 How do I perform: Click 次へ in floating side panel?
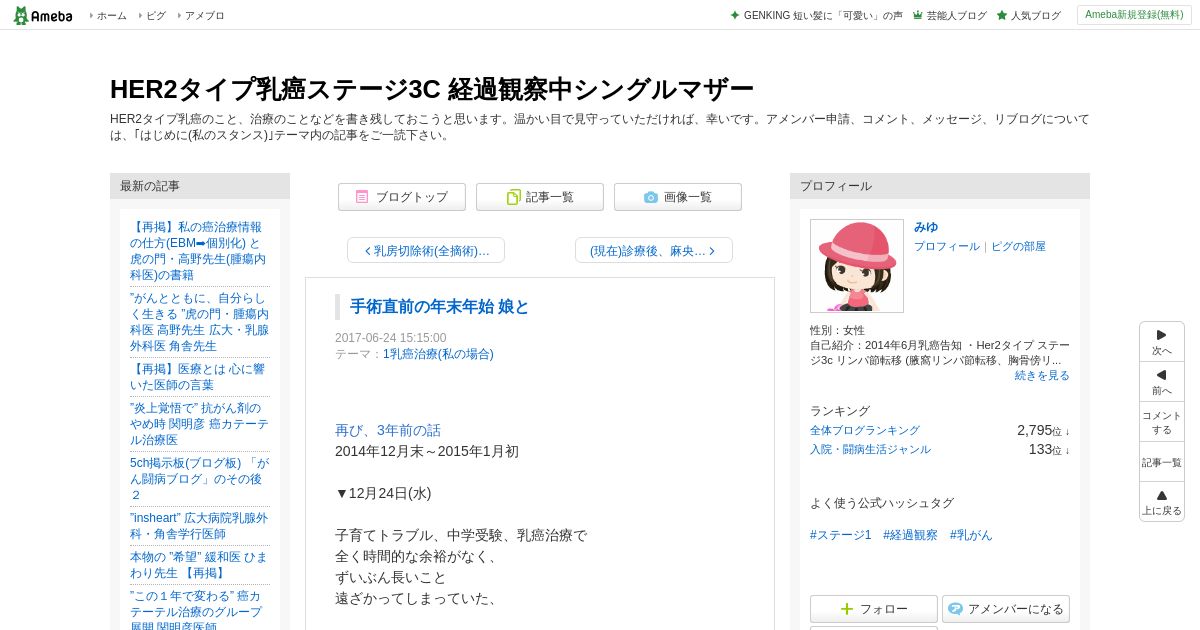click(x=1162, y=342)
